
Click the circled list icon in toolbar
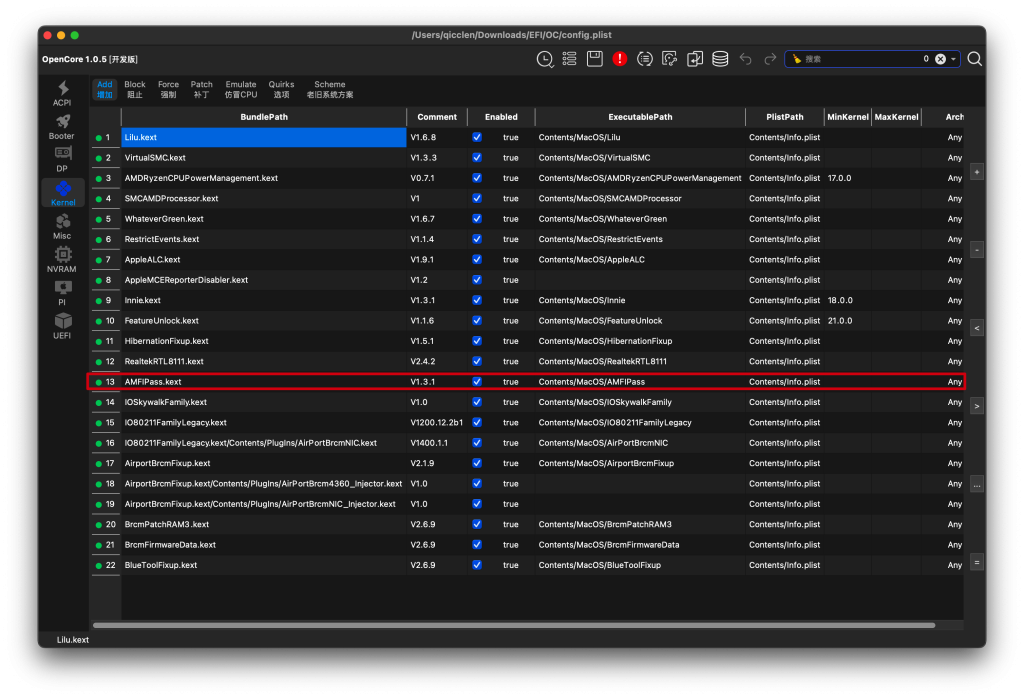click(x=645, y=59)
